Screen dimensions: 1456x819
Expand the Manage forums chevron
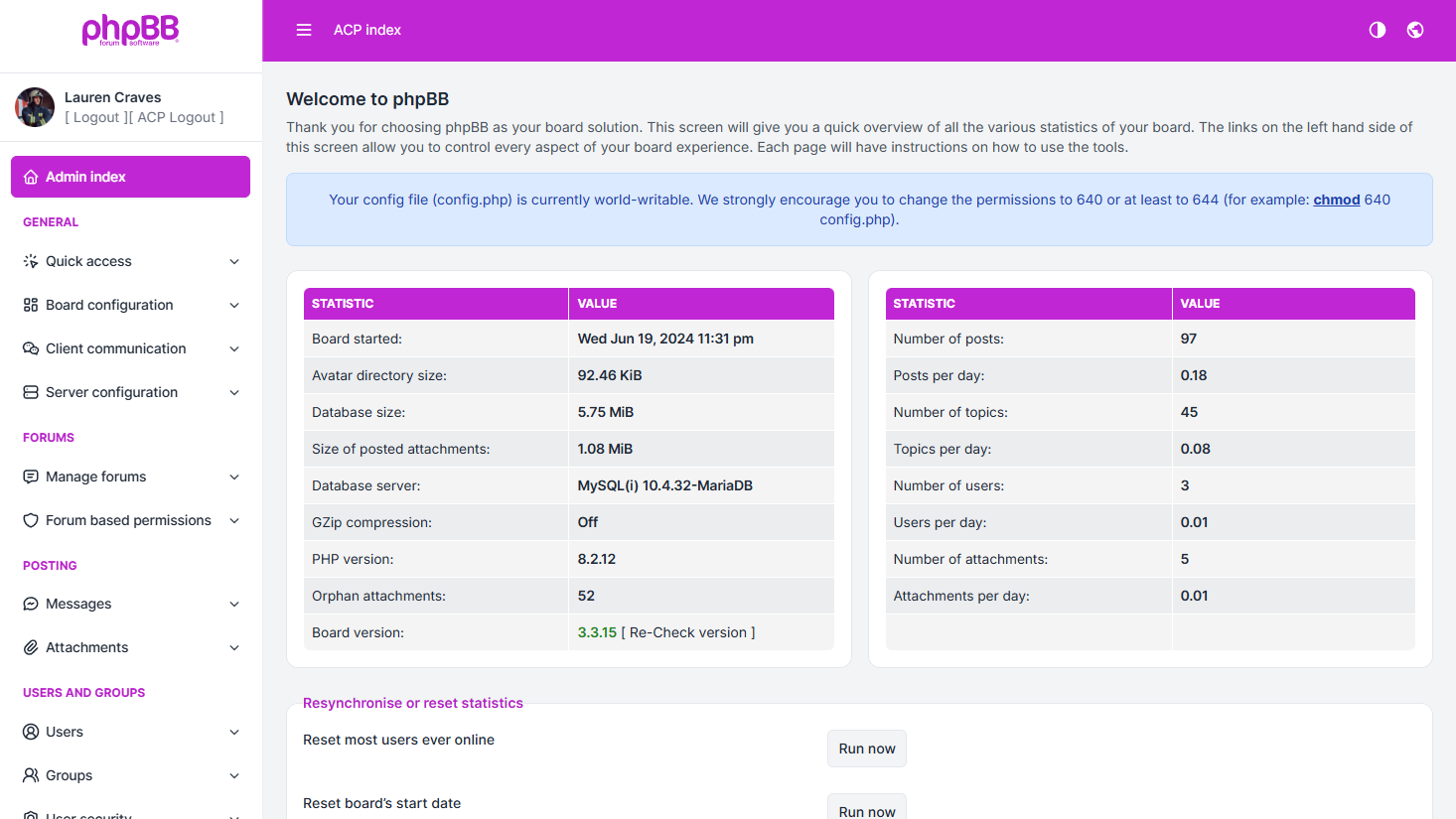point(234,477)
